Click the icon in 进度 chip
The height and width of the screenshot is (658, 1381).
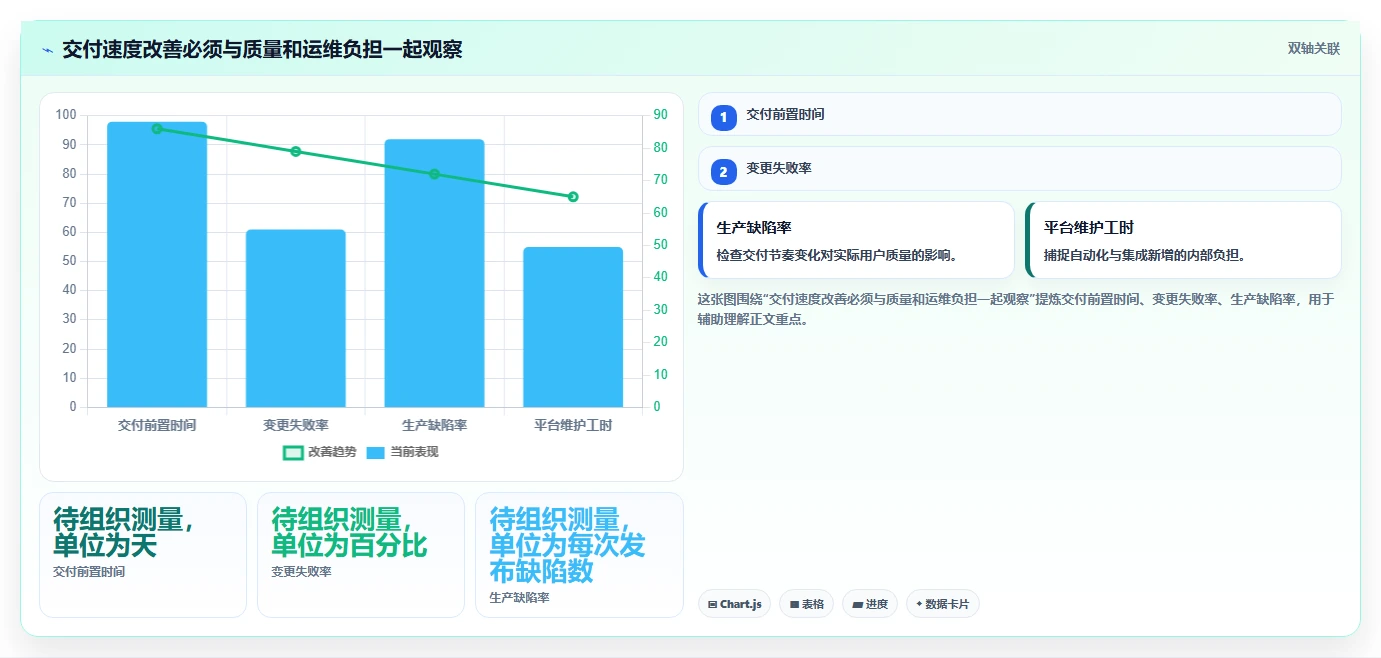[x=858, y=604]
